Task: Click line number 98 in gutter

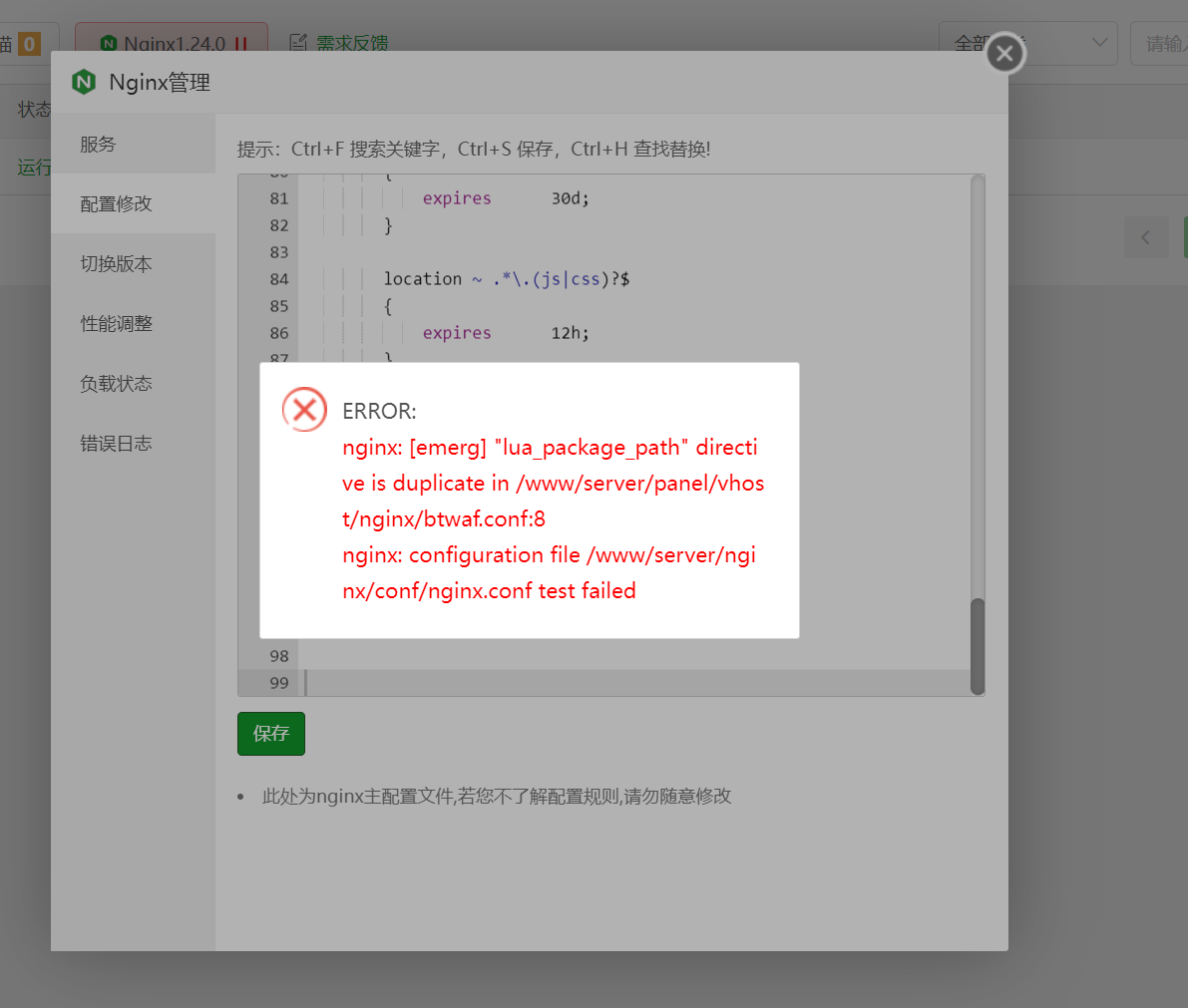Action: coord(279,656)
